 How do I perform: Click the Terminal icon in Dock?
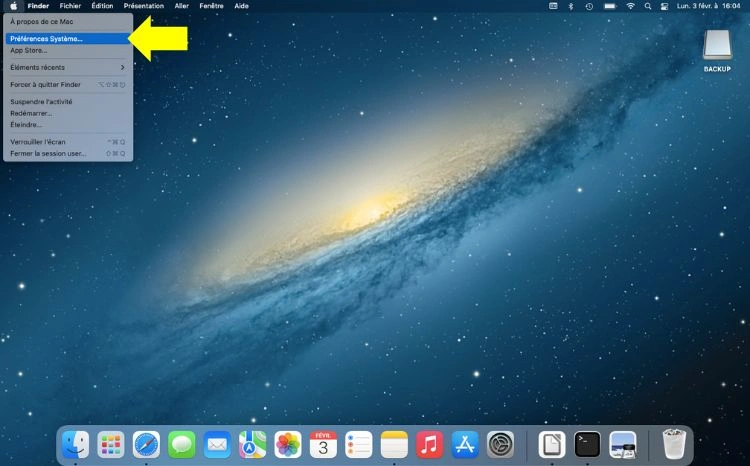click(x=587, y=444)
